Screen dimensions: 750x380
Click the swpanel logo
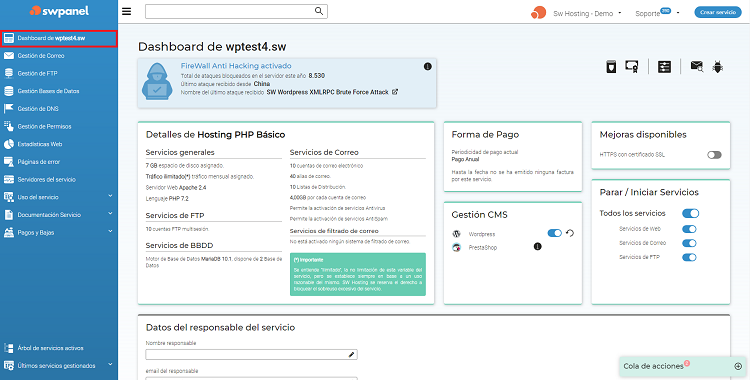tap(59, 11)
